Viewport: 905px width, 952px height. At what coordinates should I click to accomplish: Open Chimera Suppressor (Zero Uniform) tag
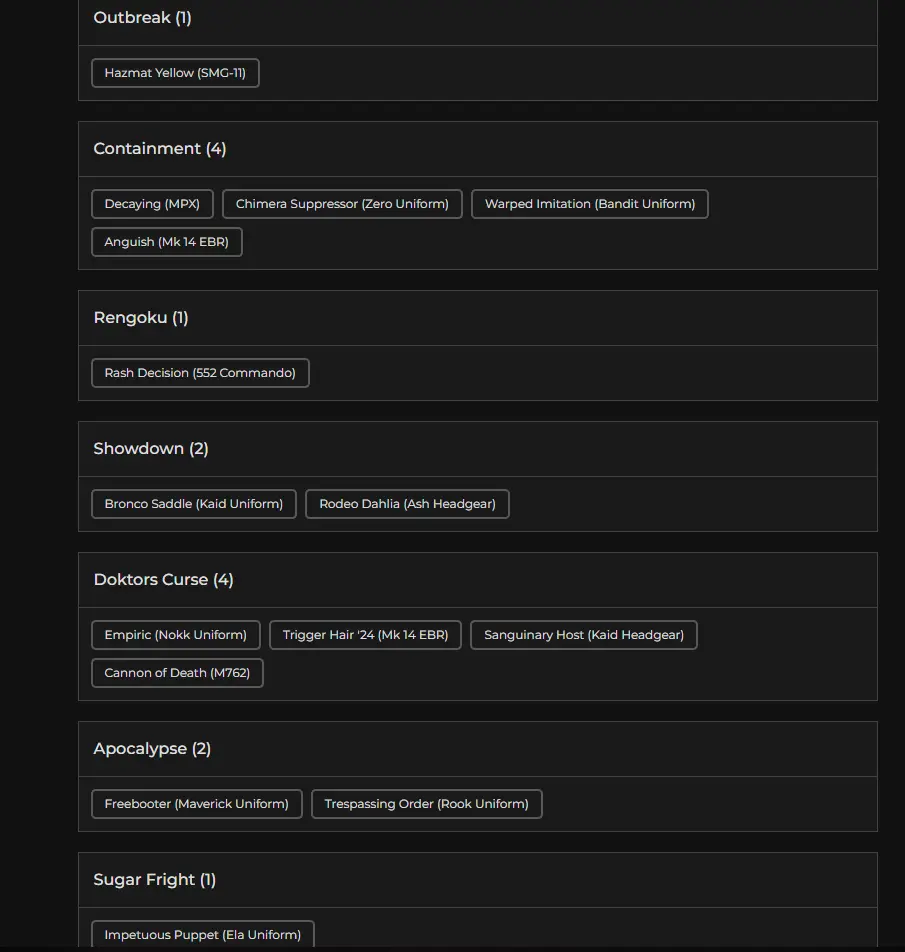(342, 204)
